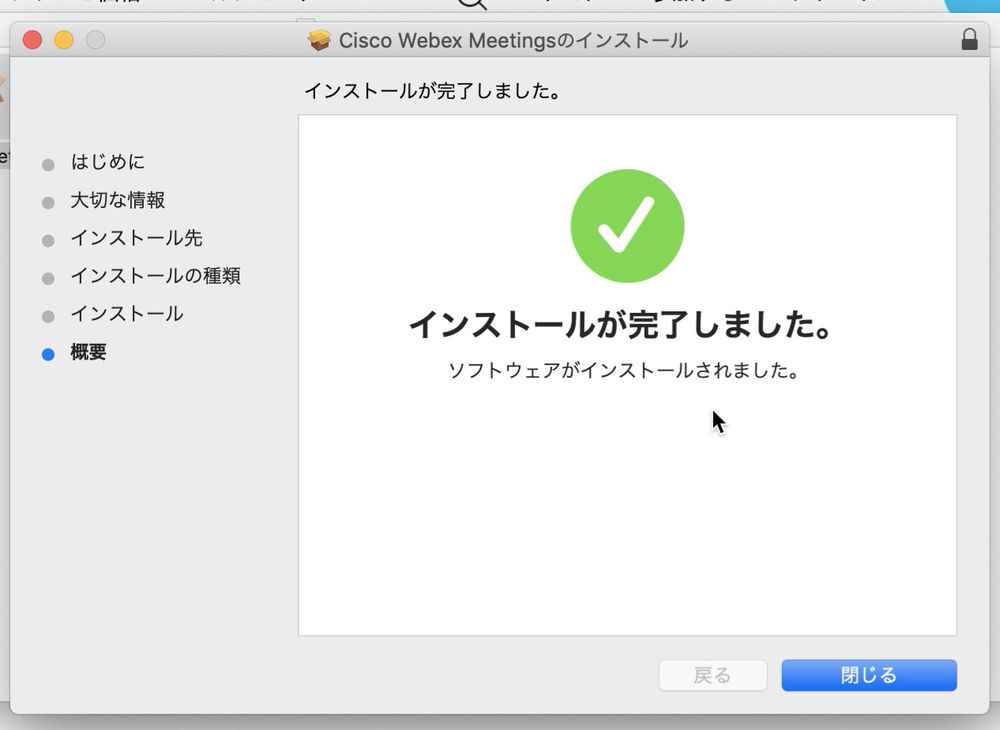Select the 大切な情報 step
The image size is (1000, 730).
[x=118, y=200]
